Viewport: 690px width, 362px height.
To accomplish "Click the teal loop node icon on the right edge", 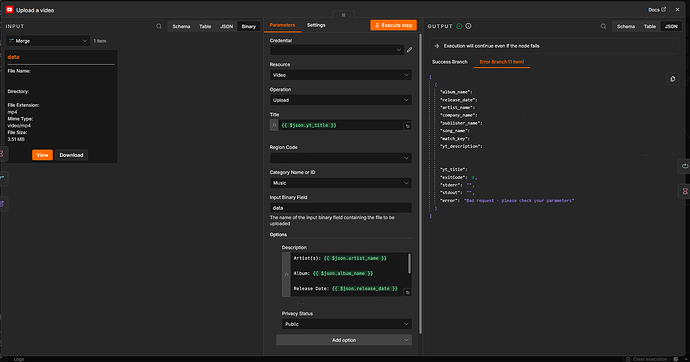I will click(685, 166).
